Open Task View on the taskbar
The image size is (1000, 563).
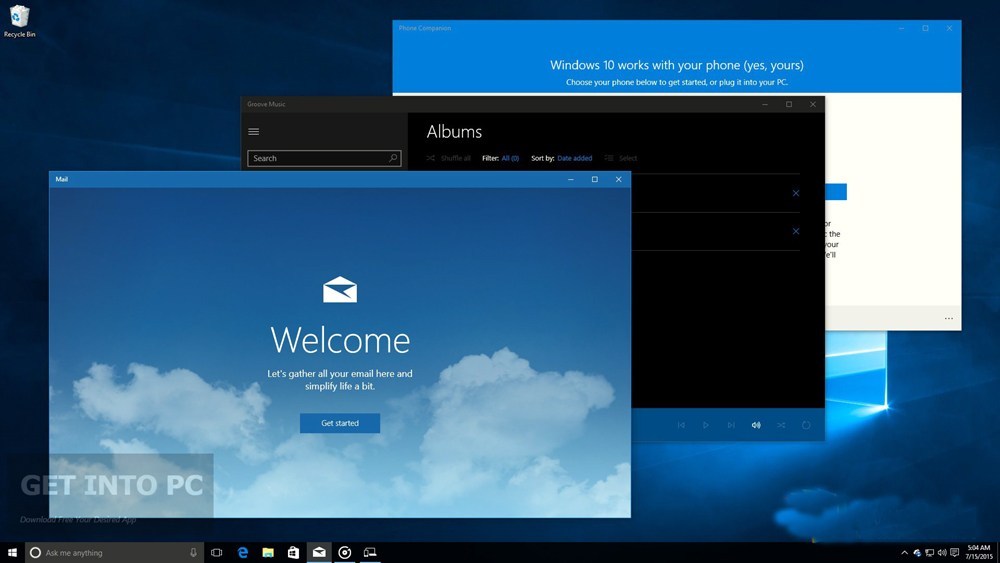point(217,553)
